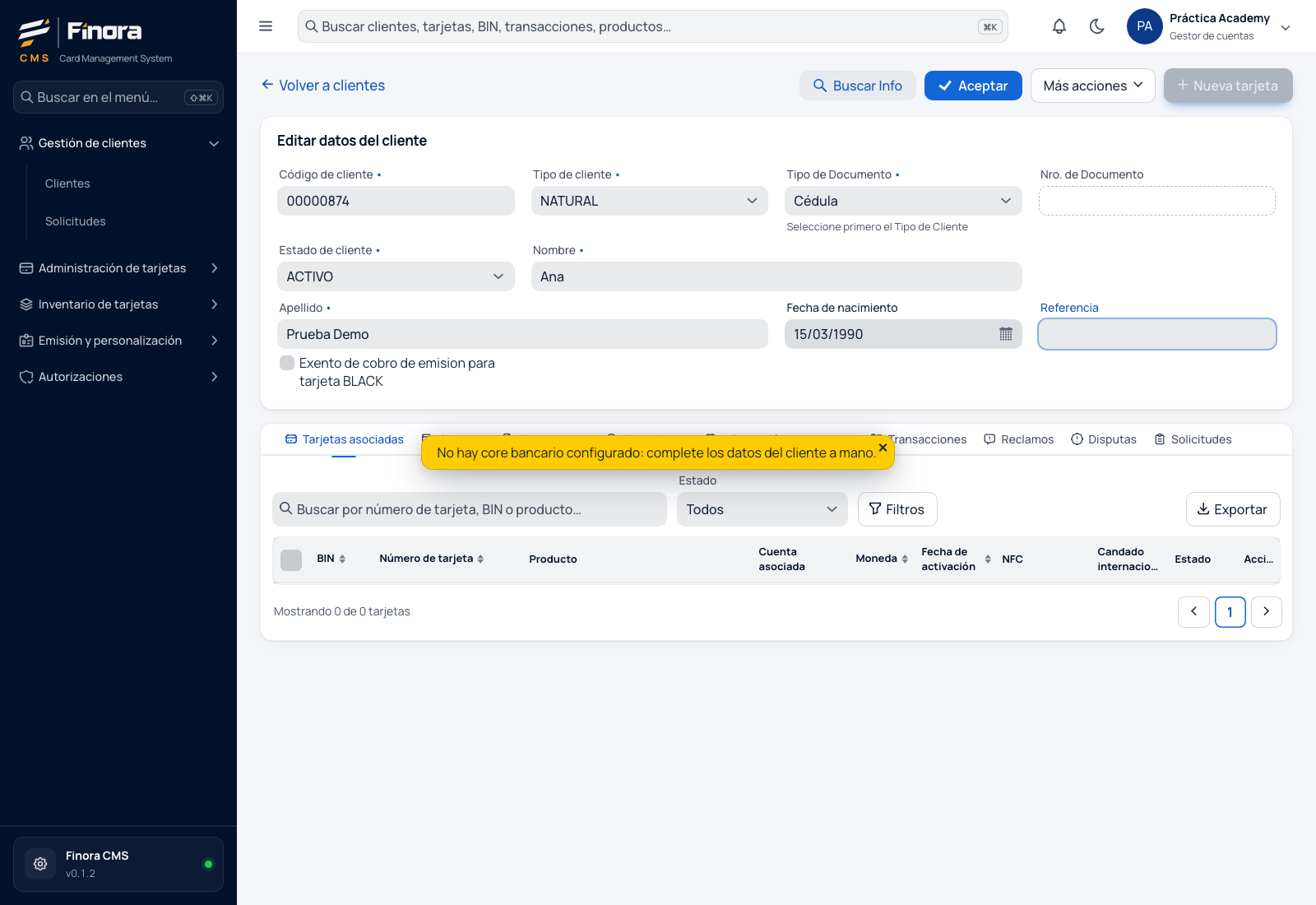
Task: Open Tipo de Documento dropdown
Action: pyautogui.click(x=903, y=201)
